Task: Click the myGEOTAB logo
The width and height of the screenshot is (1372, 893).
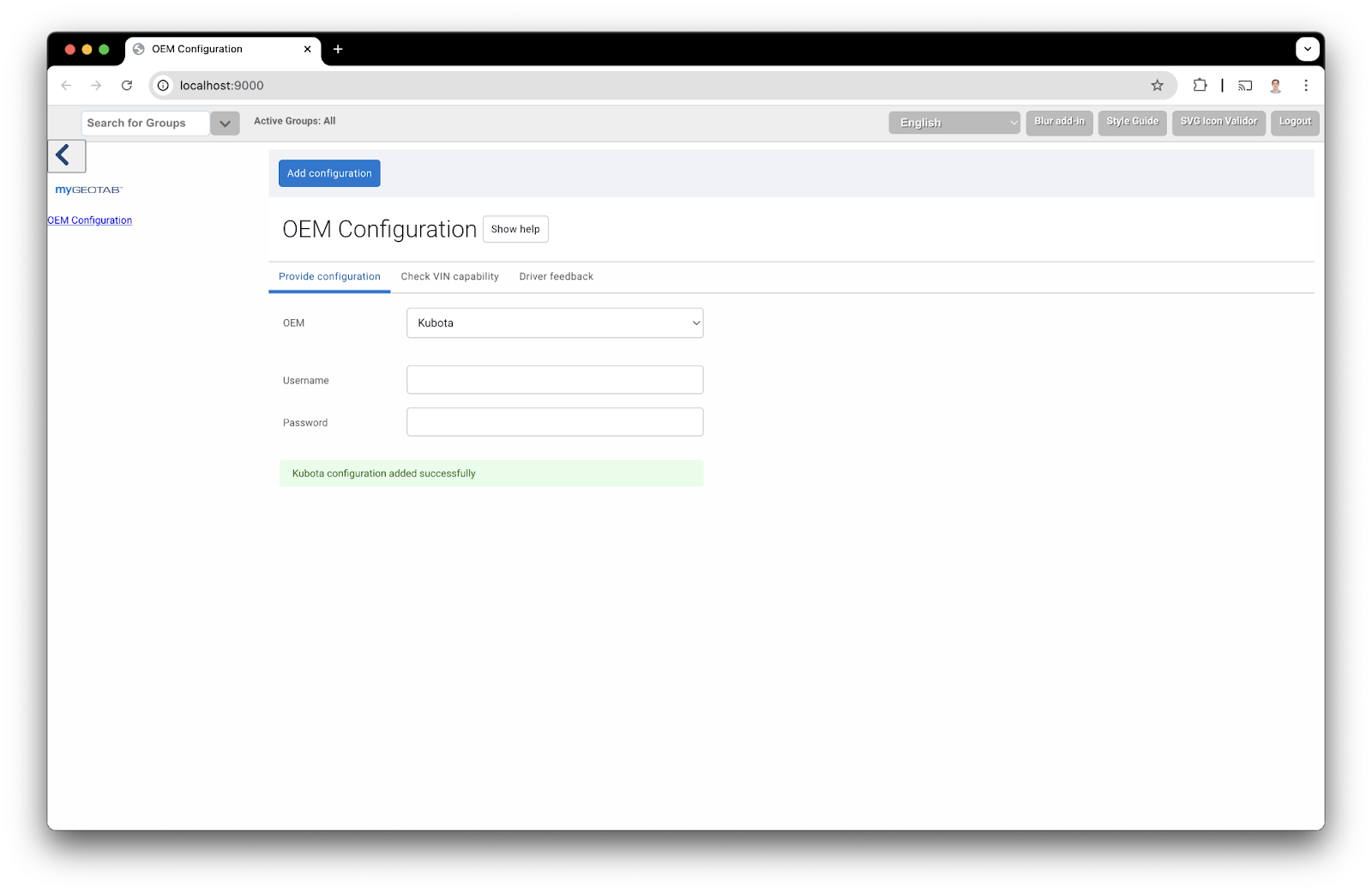Action: [x=89, y=190]
